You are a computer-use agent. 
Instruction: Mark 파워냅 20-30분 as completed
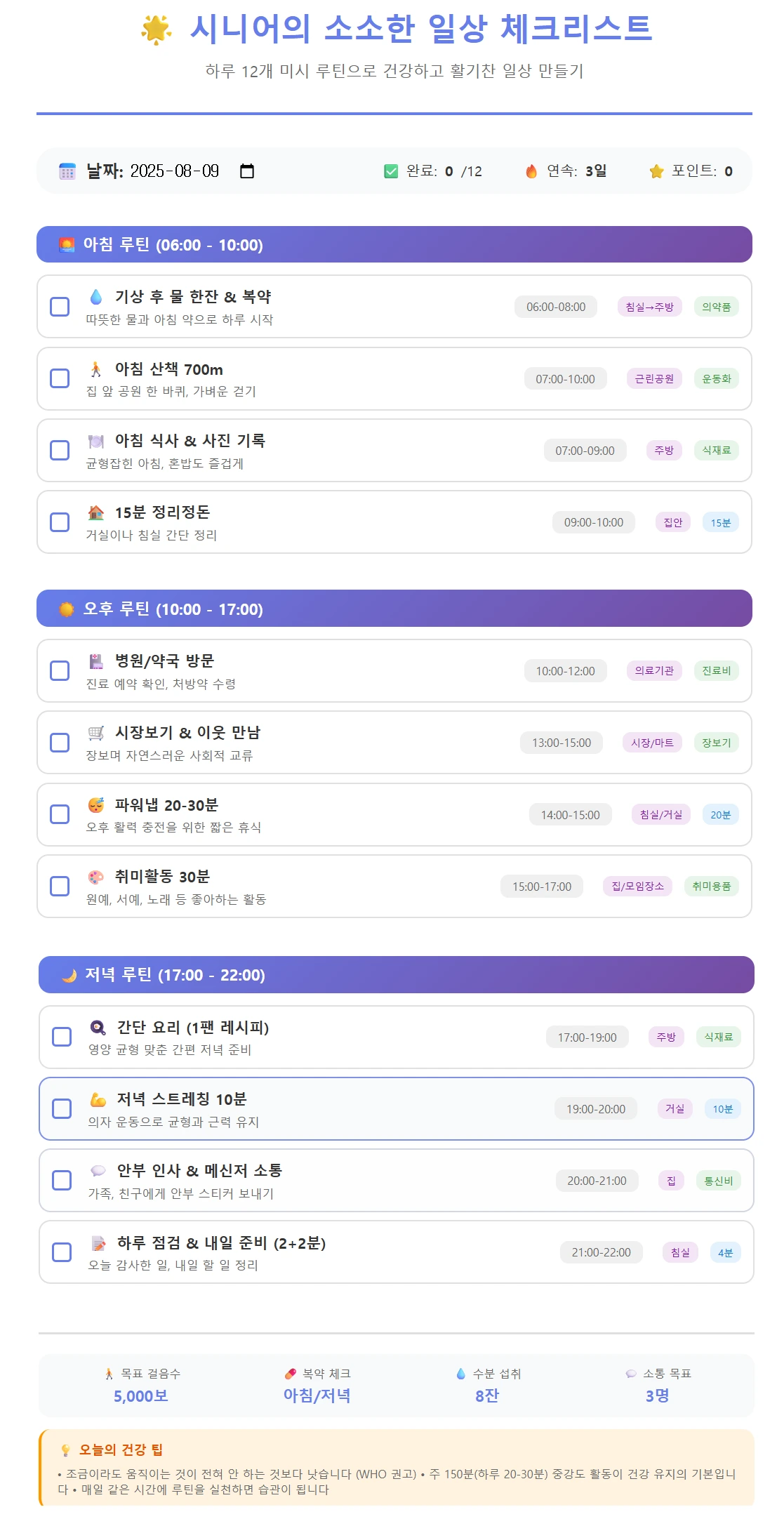tap(60, 814)
